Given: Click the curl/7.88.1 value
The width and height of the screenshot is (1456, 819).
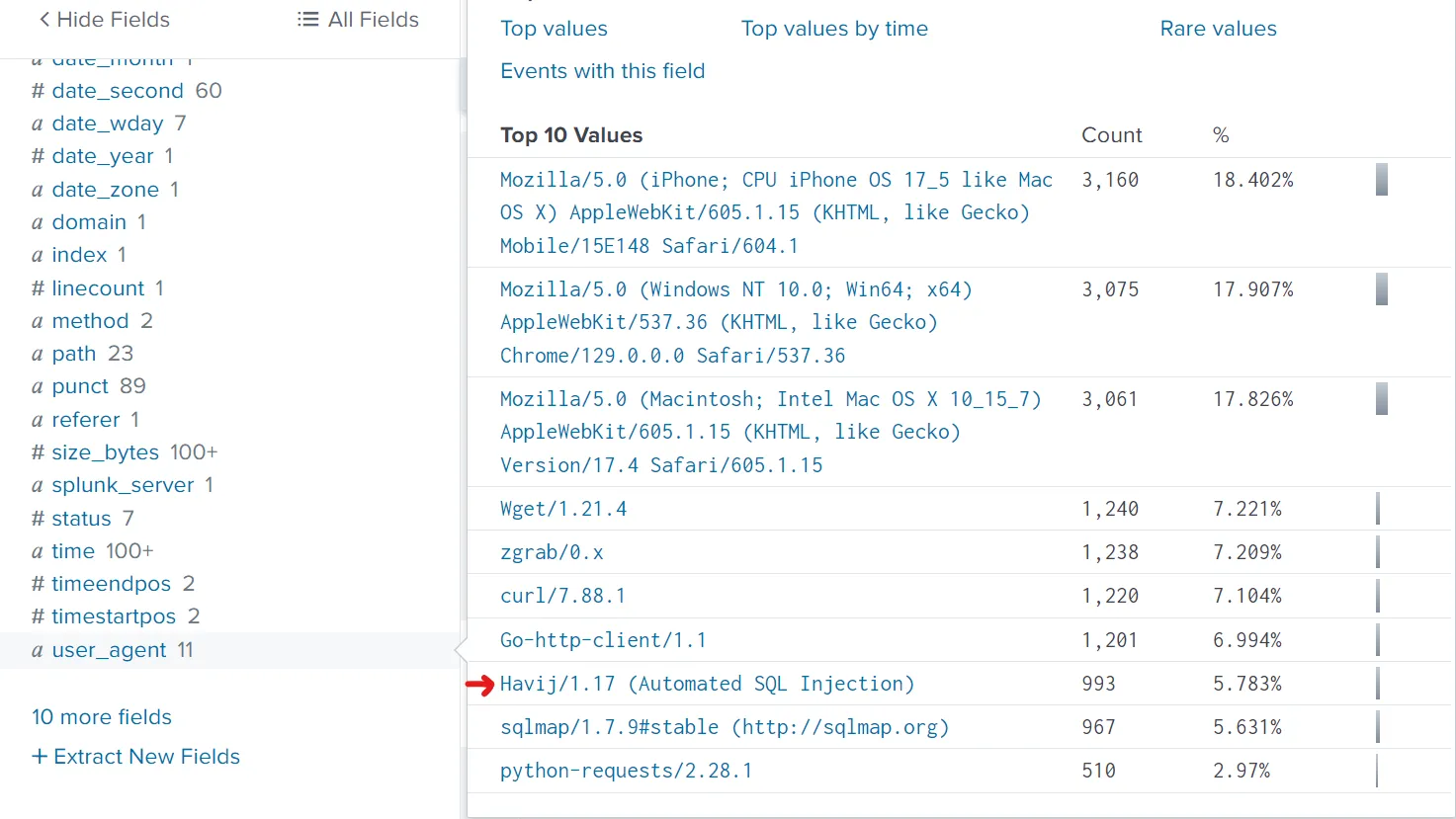Looking at the screenshot, I should [562, 596].
